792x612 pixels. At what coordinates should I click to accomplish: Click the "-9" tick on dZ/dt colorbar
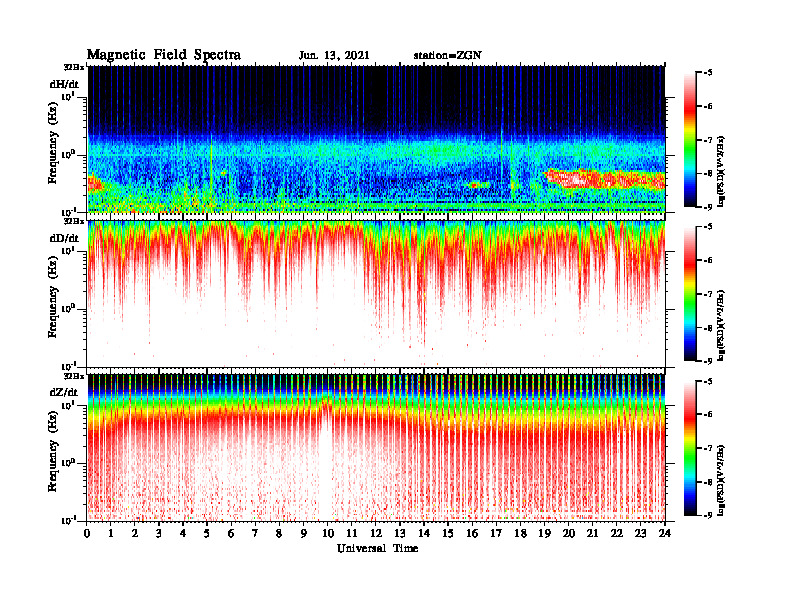(x=707, y=515)
